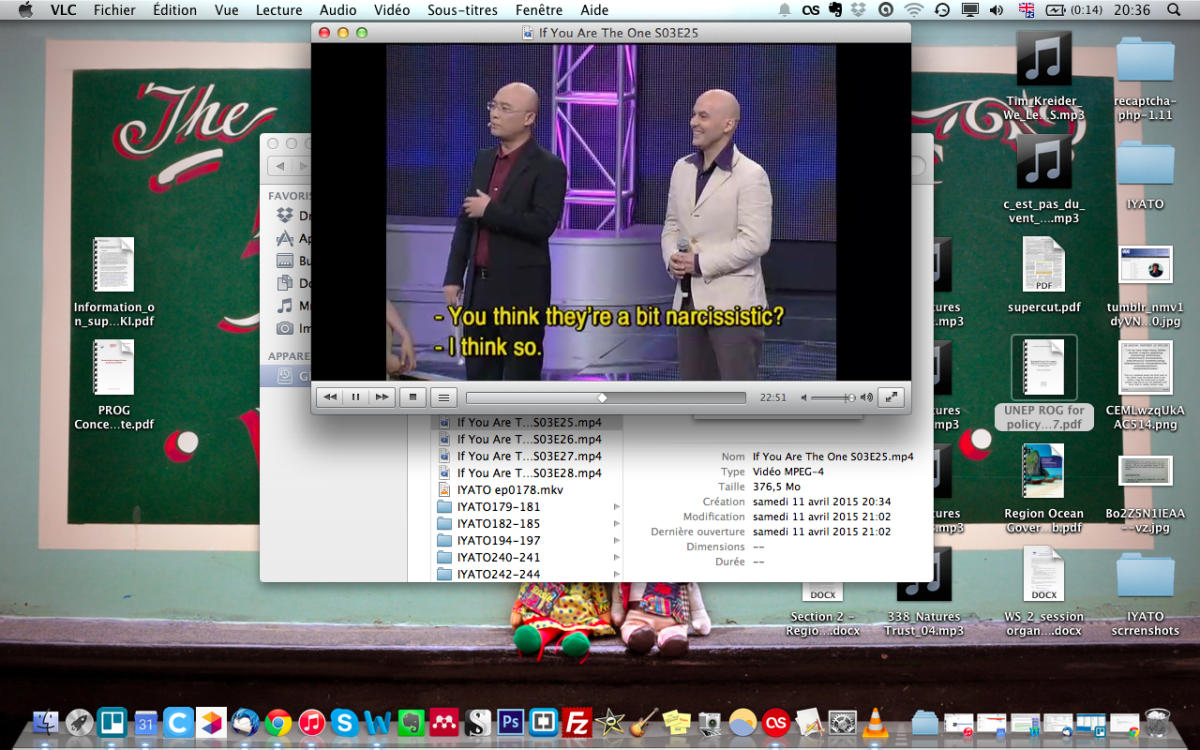Open Photoshop from the dock
This screenshot has height=750, width=1200.
click(511, 722)
